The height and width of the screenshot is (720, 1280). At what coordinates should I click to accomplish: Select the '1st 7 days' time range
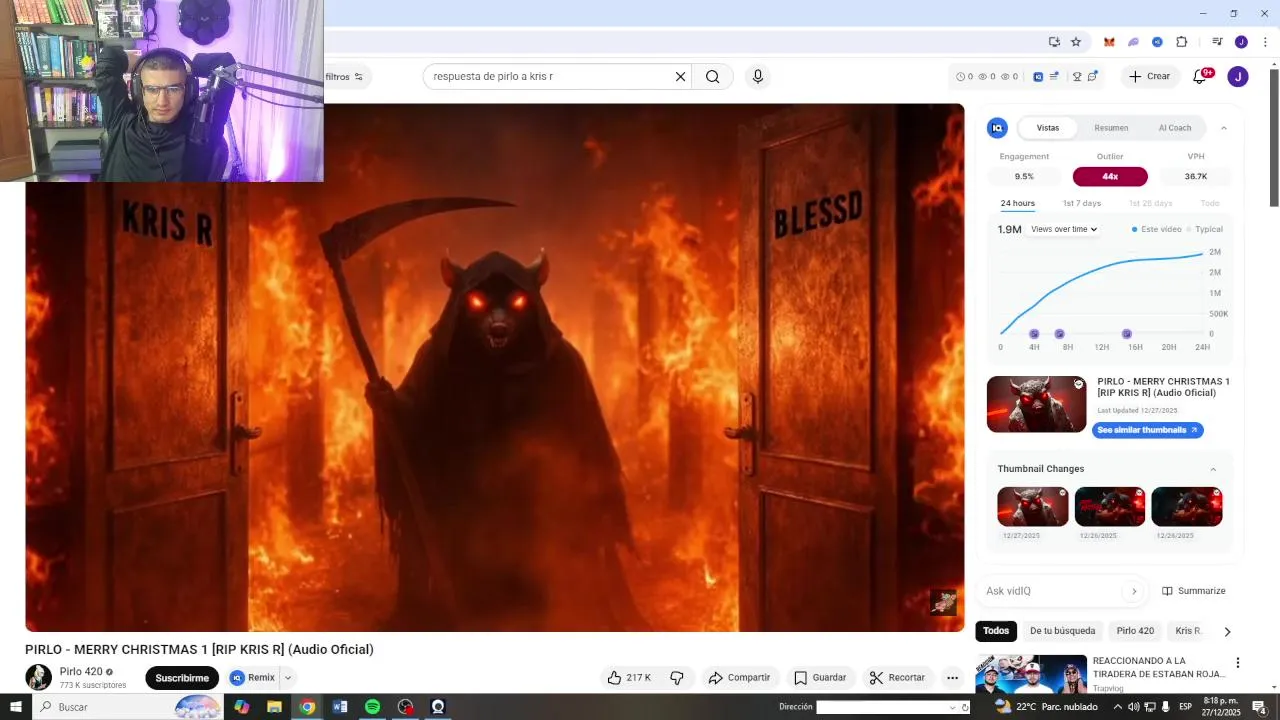pos(1081,204)
